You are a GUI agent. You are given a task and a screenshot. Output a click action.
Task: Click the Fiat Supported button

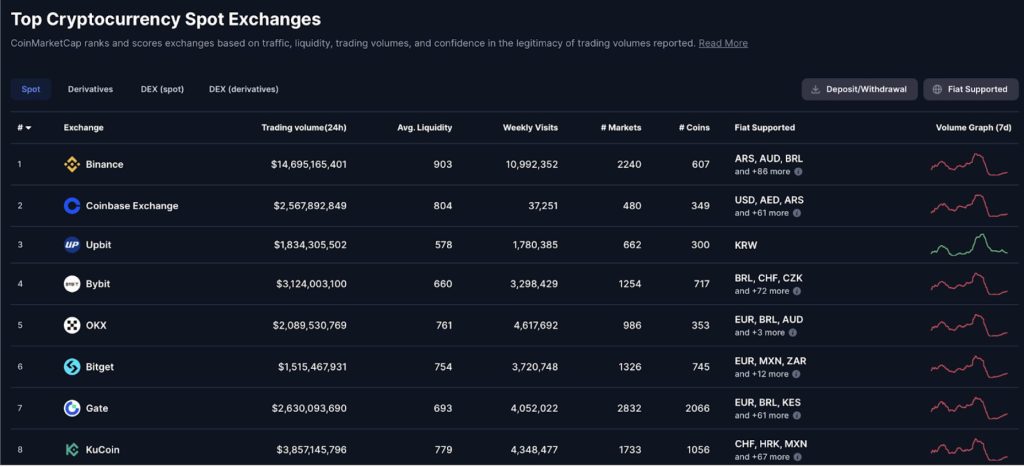(x=970, y=89)
